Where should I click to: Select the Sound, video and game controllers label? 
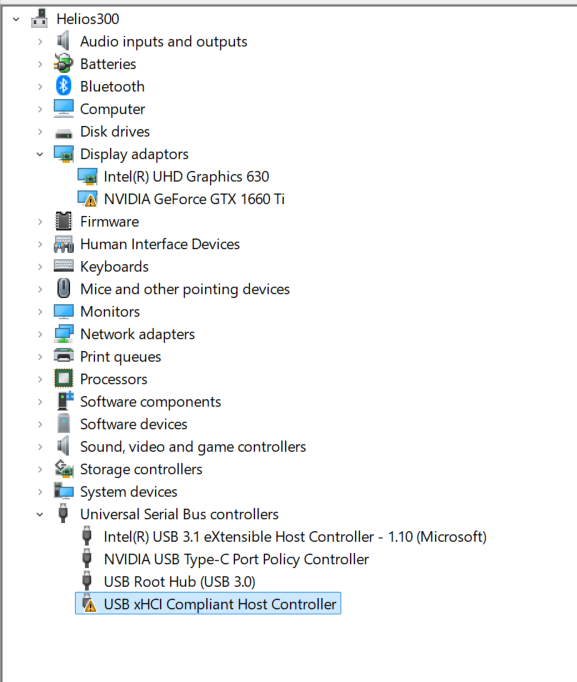tap(193, 447)
